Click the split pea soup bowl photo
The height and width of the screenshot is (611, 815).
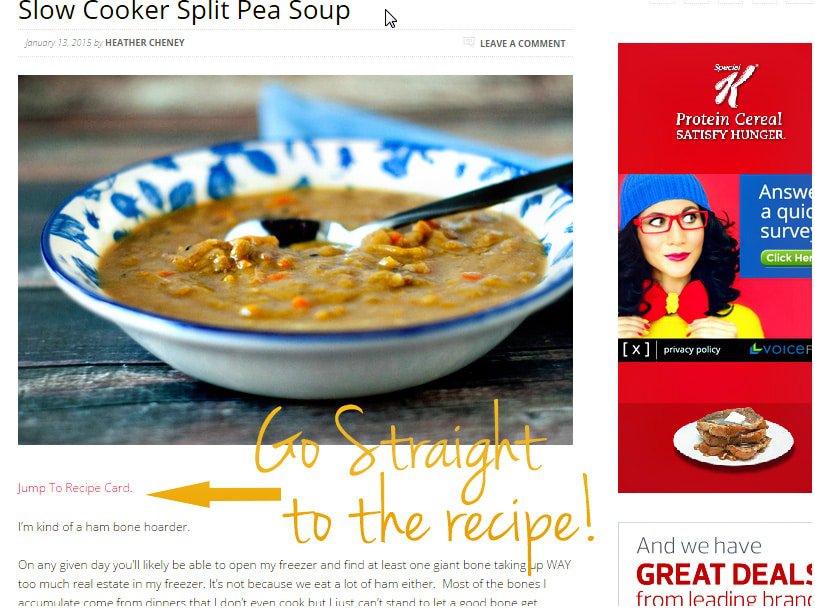[x=295, y=260]
